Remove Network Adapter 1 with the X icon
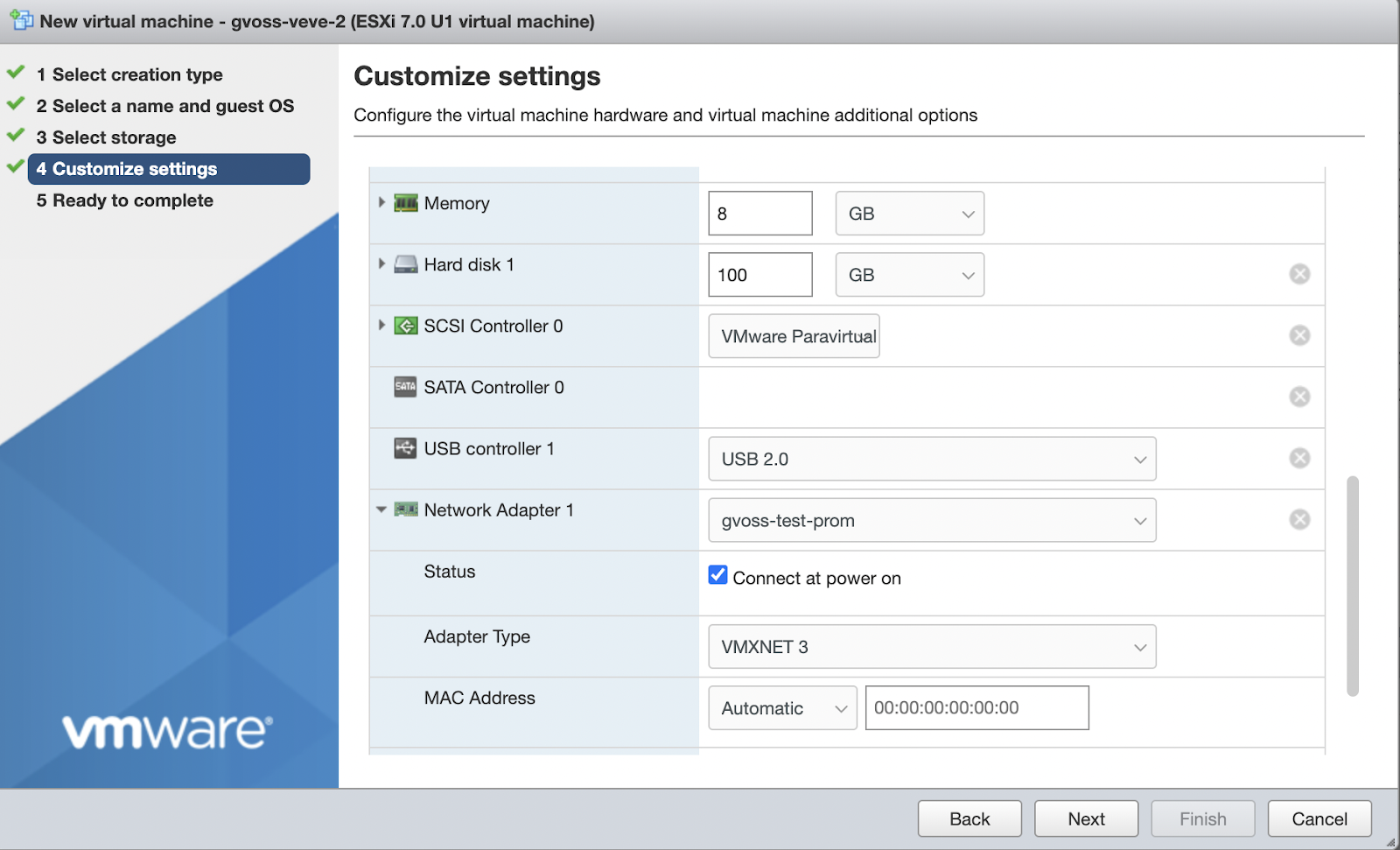This screenshot has width=1400, height=850. tap(1299, 519)
